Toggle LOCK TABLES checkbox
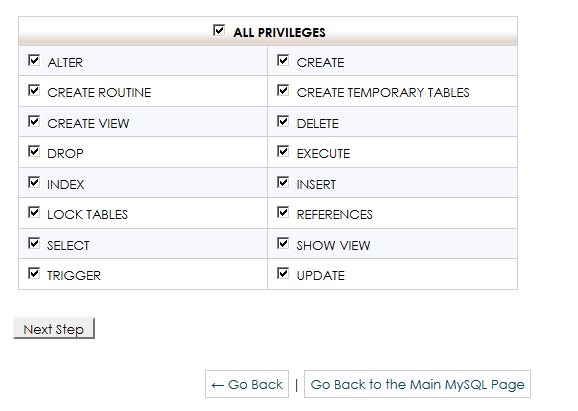Image resolution: width=578 pixels, height=411 pixels. (x=34, y=212)
